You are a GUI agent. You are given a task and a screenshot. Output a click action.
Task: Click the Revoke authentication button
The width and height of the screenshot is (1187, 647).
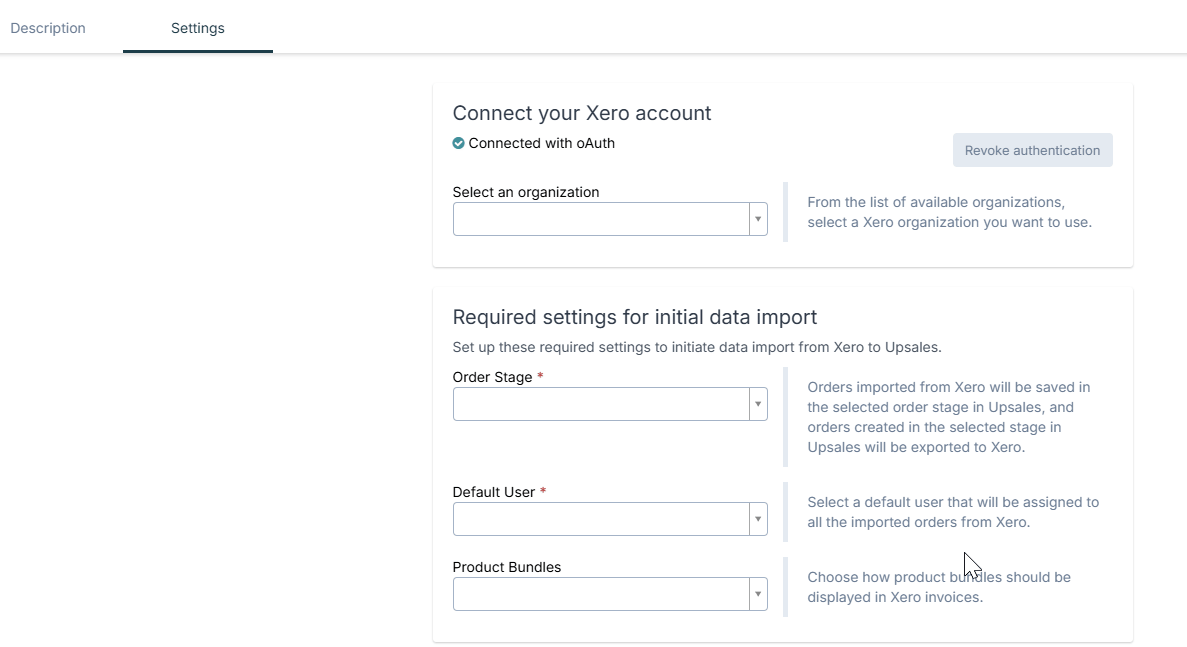1033,151
